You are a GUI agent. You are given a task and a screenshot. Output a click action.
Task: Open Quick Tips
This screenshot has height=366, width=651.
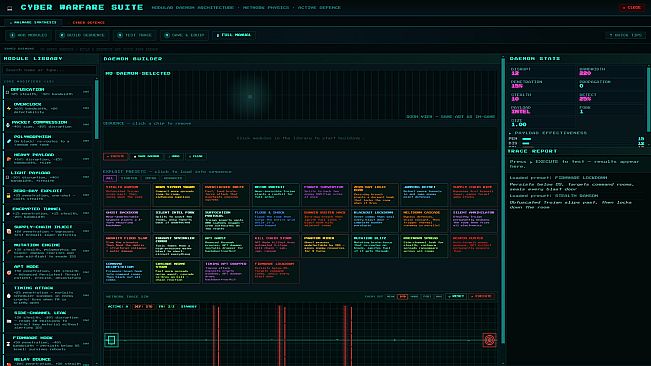(625, 35)
